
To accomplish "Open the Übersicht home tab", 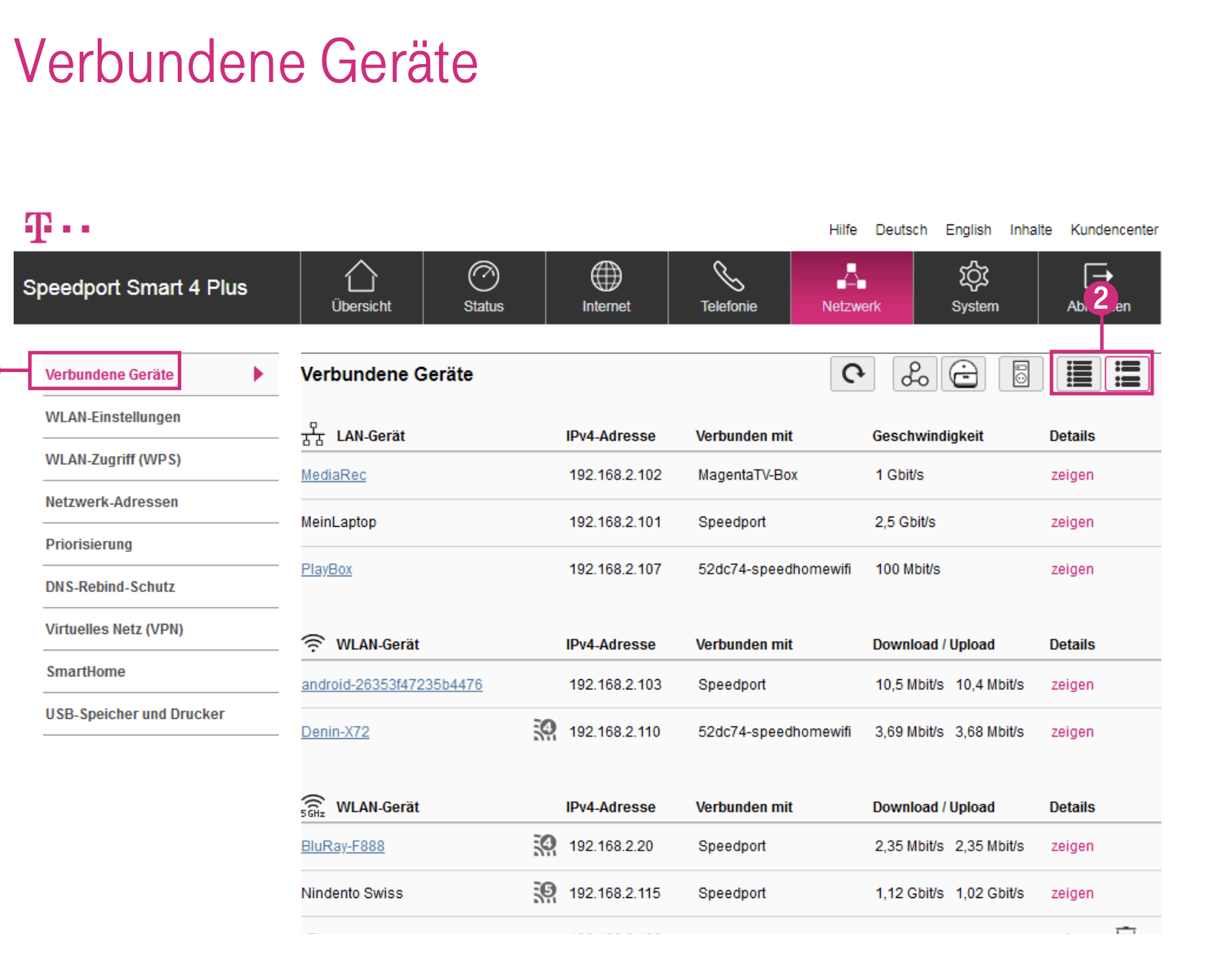I will tap(361, 288).
